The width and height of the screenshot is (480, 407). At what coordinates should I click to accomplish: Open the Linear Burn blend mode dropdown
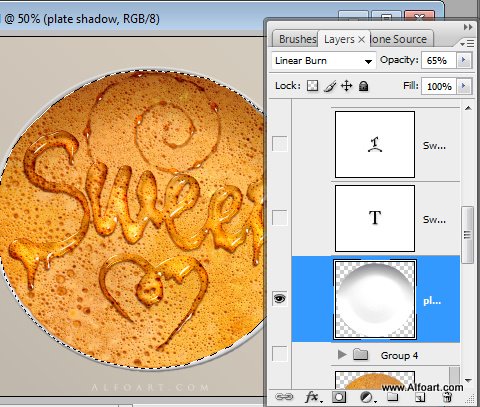coord(324,61)
